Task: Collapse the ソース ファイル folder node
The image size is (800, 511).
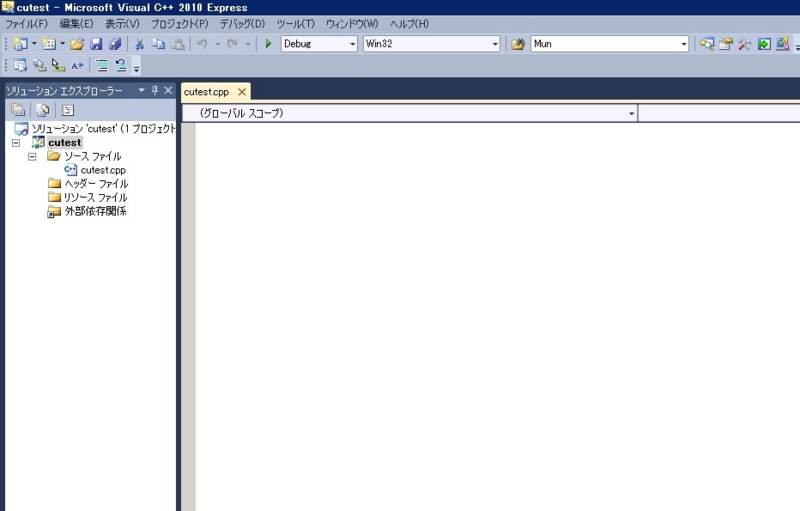Action: coord(32,157)
